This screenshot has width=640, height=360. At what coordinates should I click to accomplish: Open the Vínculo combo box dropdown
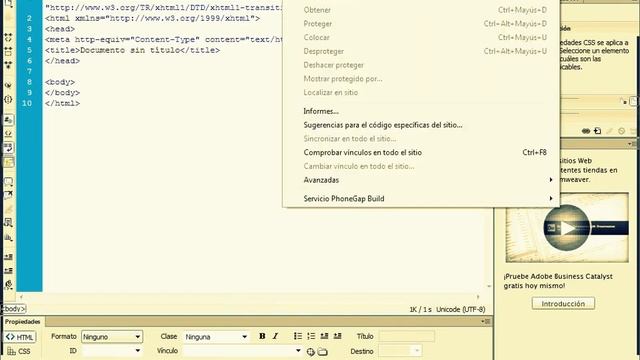(298, 351)
